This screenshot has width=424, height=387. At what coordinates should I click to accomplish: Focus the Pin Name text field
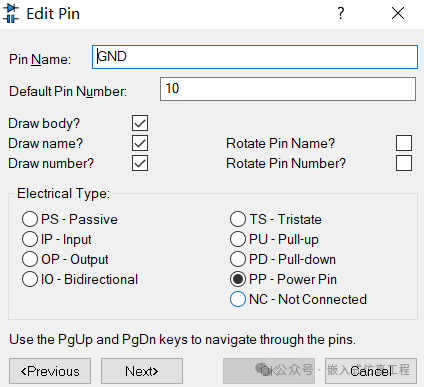[255, 57]
